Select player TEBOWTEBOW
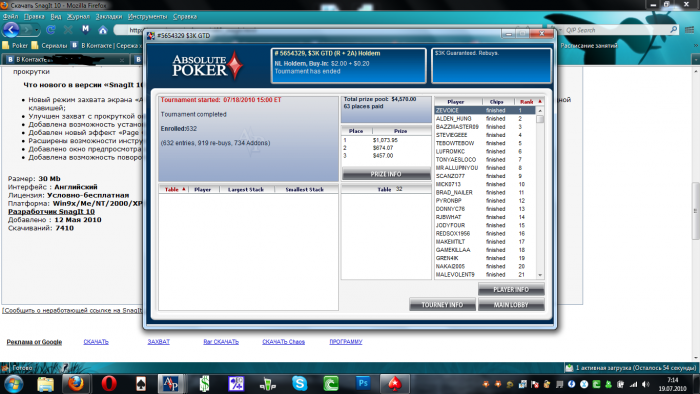Screen dimensions: 700x394 coord(485,143)
